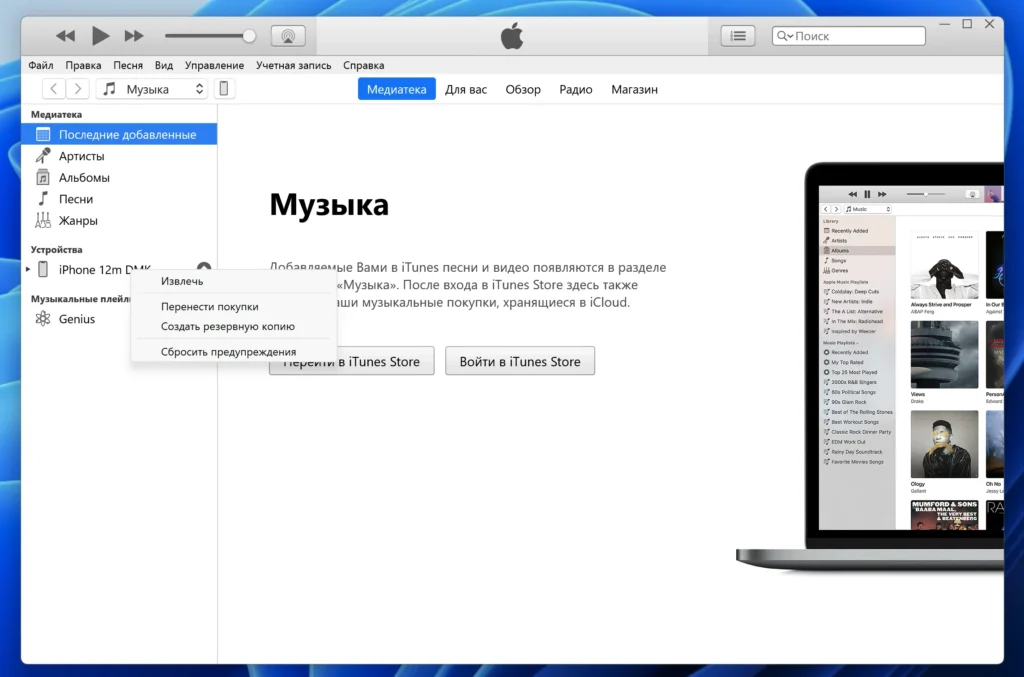Switch to the Медиатека tab
The width and height of the screenshot is (1024, 677).
click(x=396, y=89)
